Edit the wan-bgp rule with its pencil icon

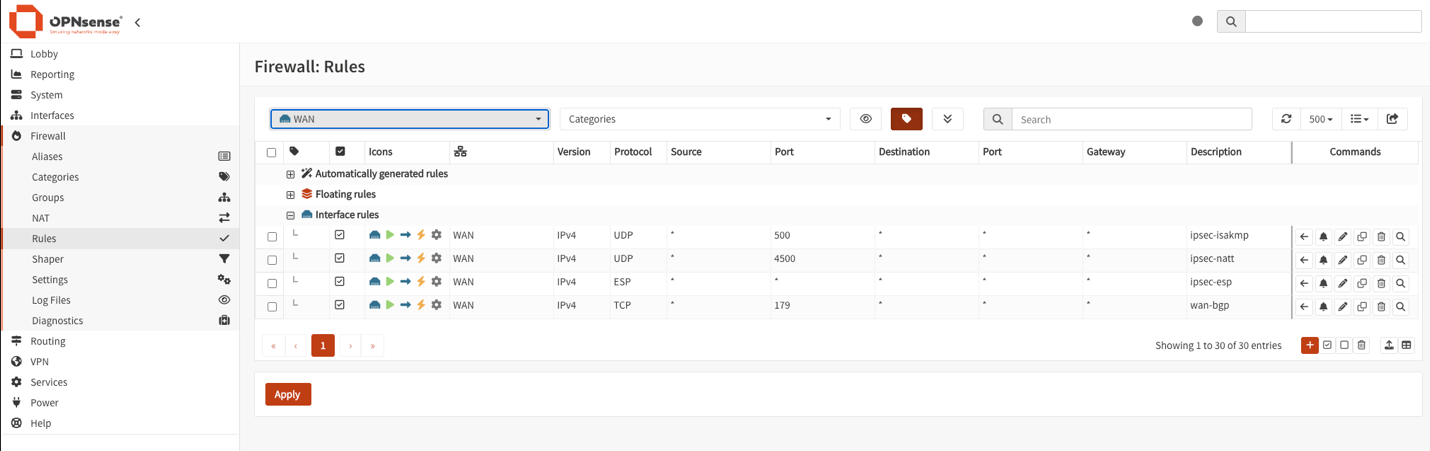click(1343, 307)
